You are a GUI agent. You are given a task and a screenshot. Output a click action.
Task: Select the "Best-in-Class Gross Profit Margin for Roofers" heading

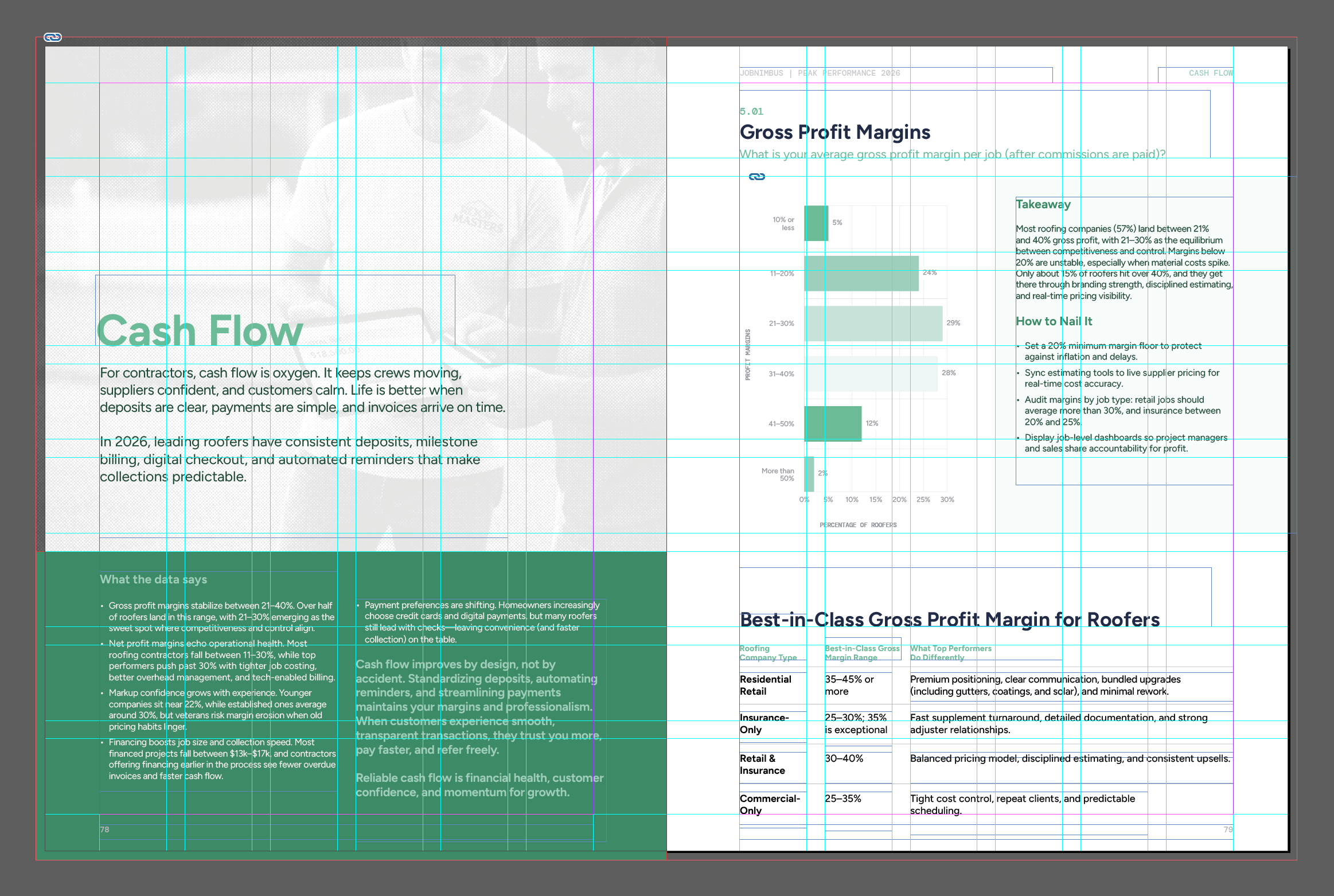(949, 620)
